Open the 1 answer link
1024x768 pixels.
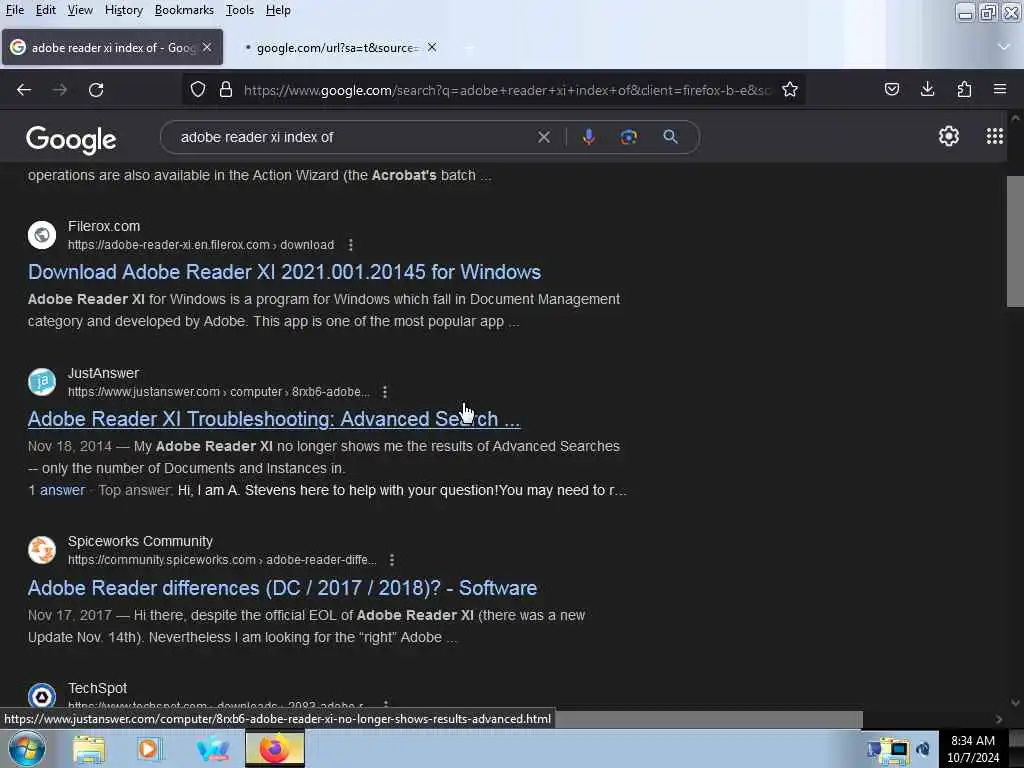tap(56, 490)
